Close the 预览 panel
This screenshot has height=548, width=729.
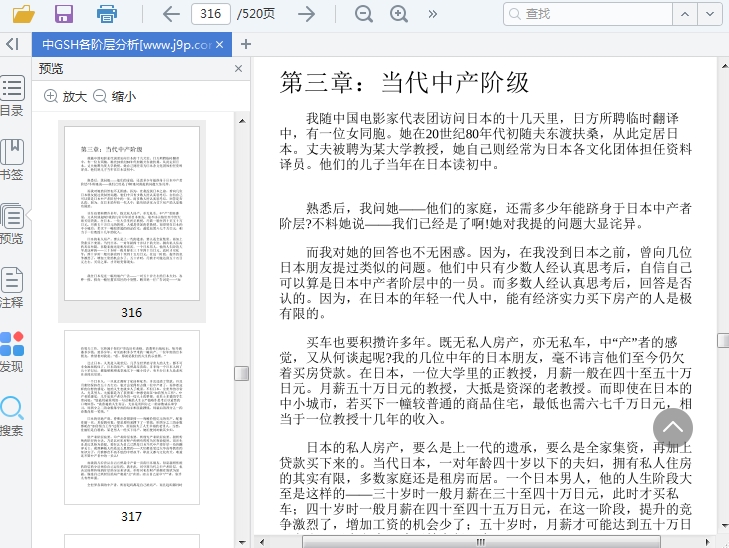(239, 69)
